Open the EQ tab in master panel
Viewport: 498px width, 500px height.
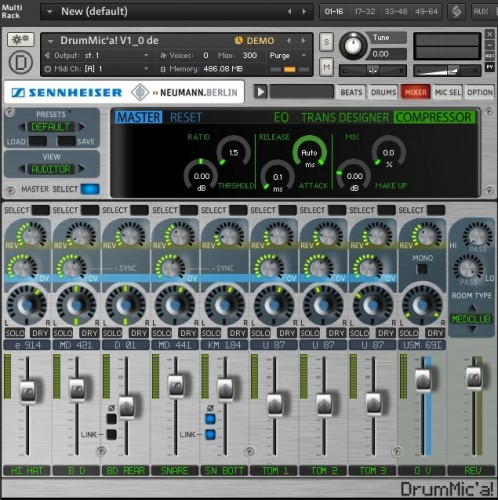(281, 117)
